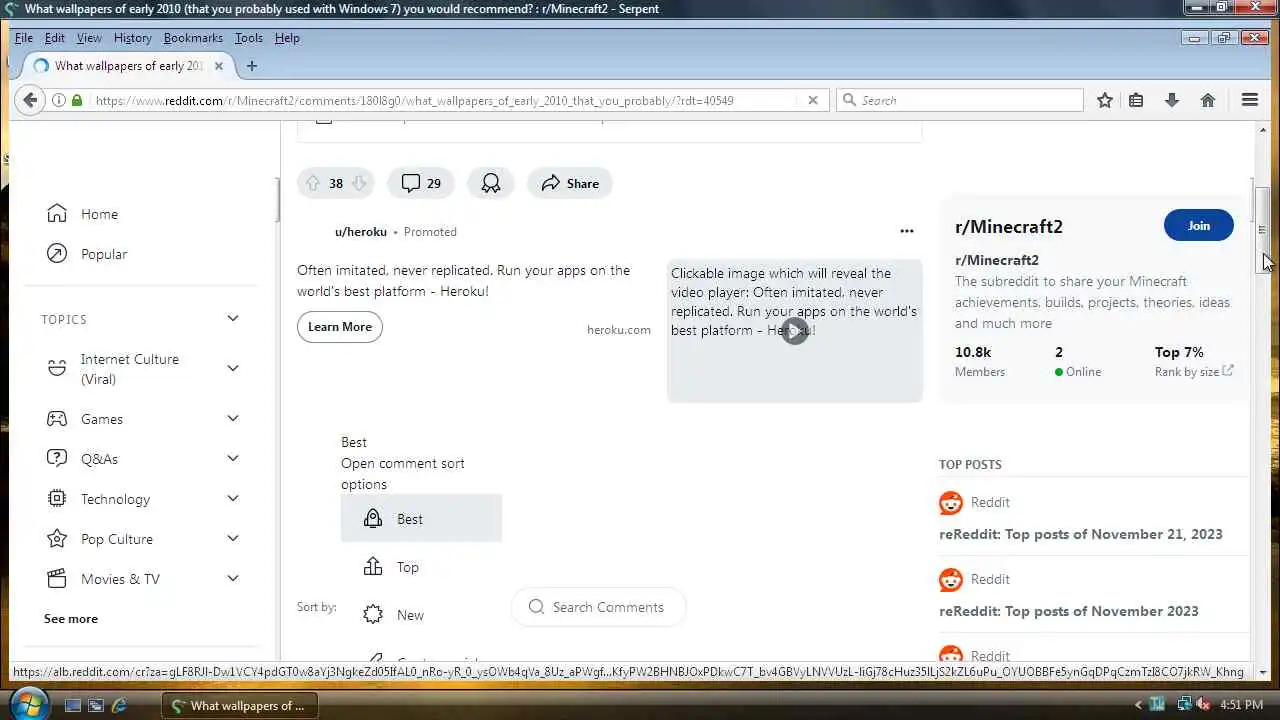Expand Internet Culture (Viral) topic
Image resolution: width=1280 pixels, height=720 pixels.
pyautogui.click(x=233, y=368)
